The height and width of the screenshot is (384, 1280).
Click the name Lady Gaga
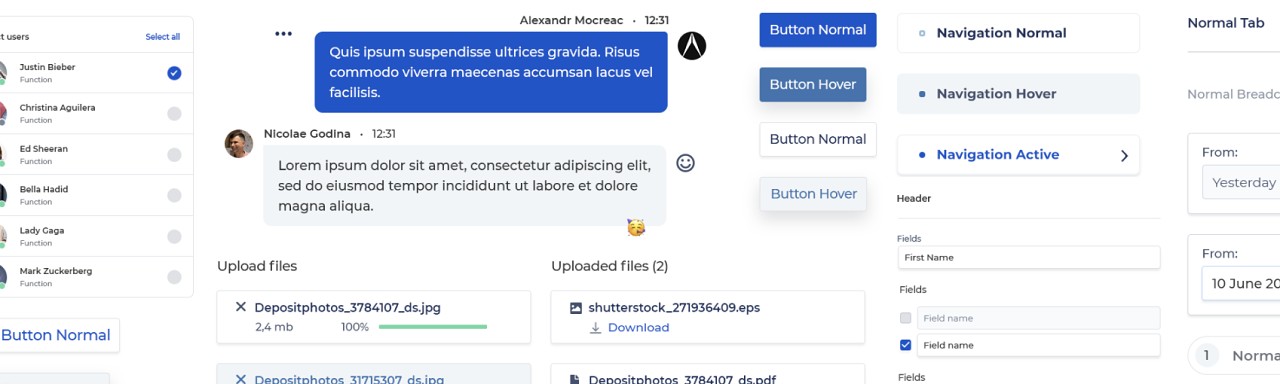(x=42, y=231)
